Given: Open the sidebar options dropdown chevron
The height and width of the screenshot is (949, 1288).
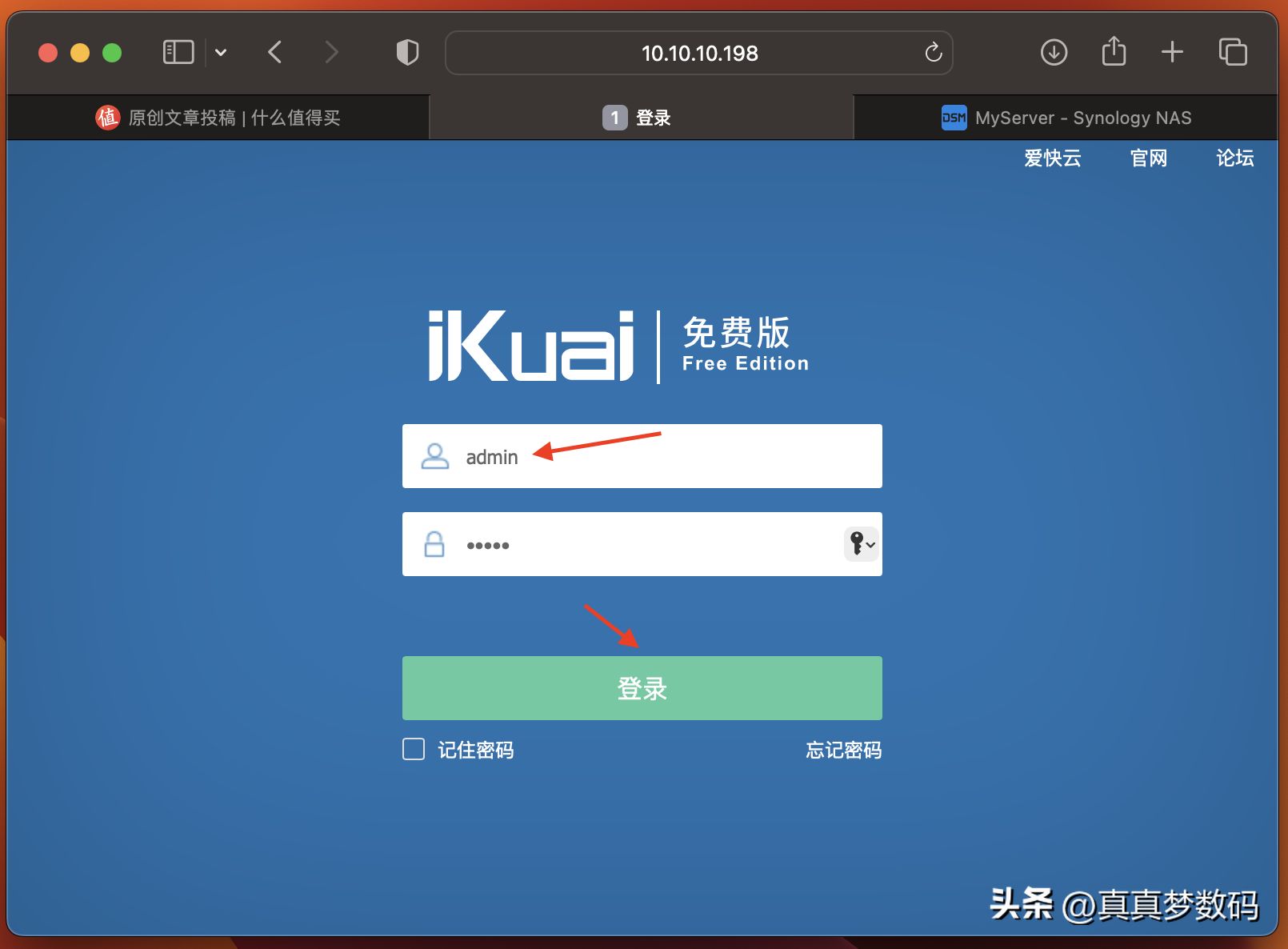Looking at the screenshot, I should pos(221,53).
